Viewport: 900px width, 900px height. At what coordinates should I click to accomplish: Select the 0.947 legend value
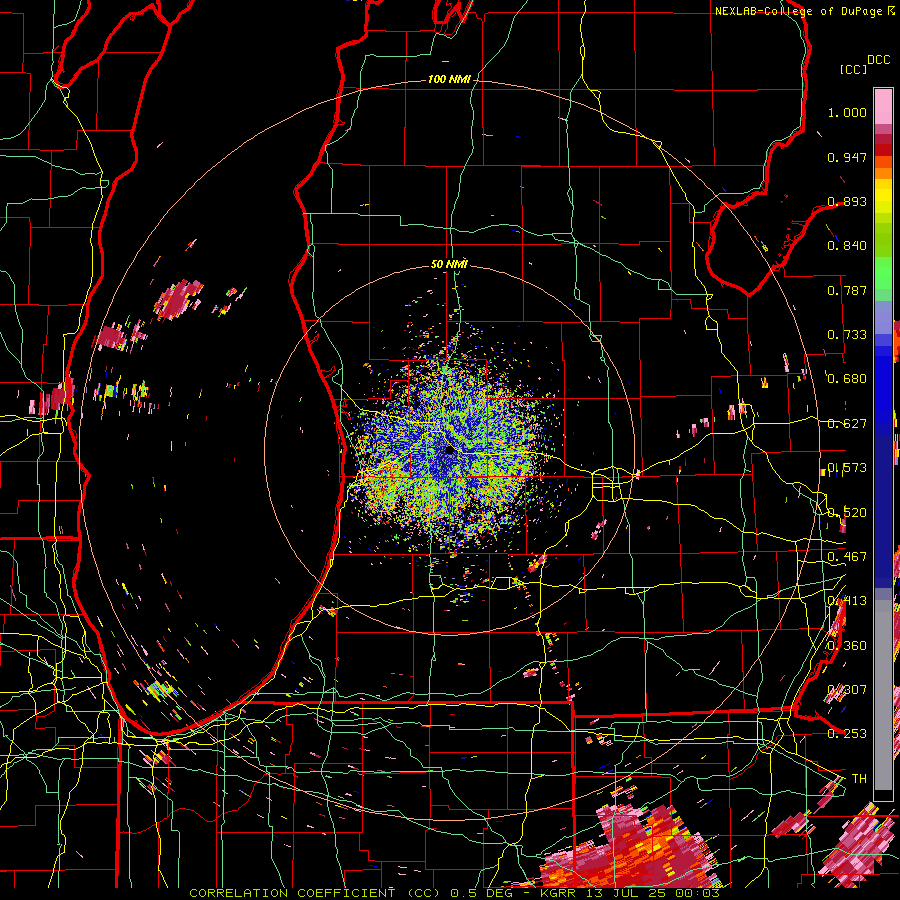[847, 157]
